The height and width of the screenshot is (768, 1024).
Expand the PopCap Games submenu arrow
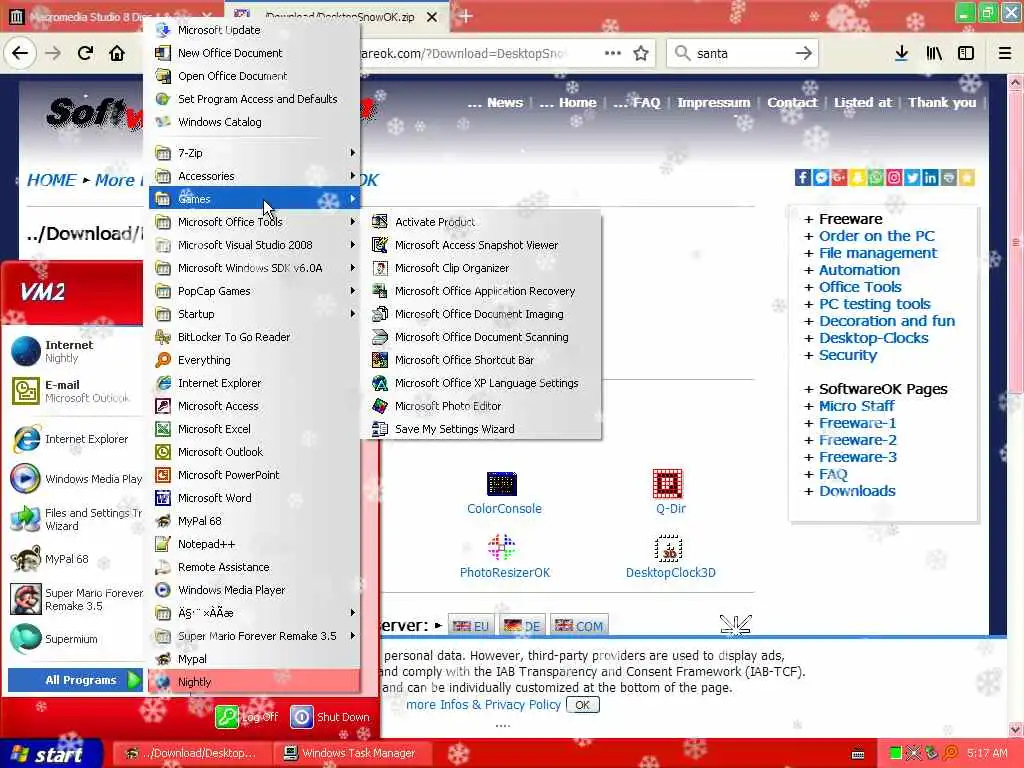coord(353,291)
